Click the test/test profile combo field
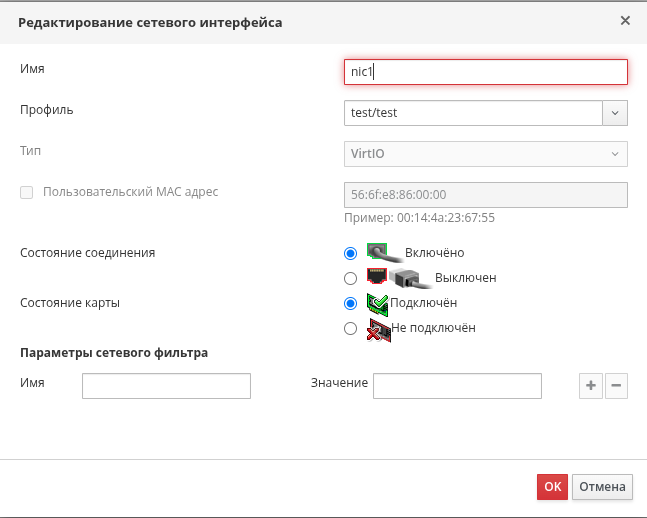Image resolution: width=647 pixels, height=518 pixels. click(x=473, y=113)
